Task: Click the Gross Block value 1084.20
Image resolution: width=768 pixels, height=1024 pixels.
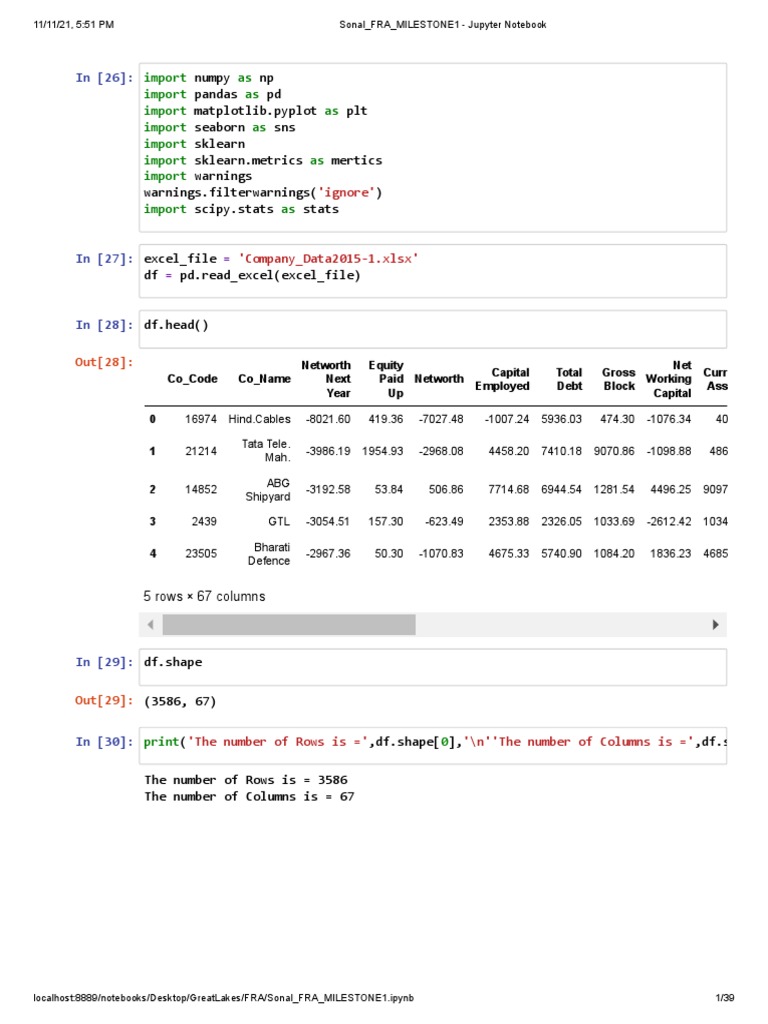Action: point(614,553)
